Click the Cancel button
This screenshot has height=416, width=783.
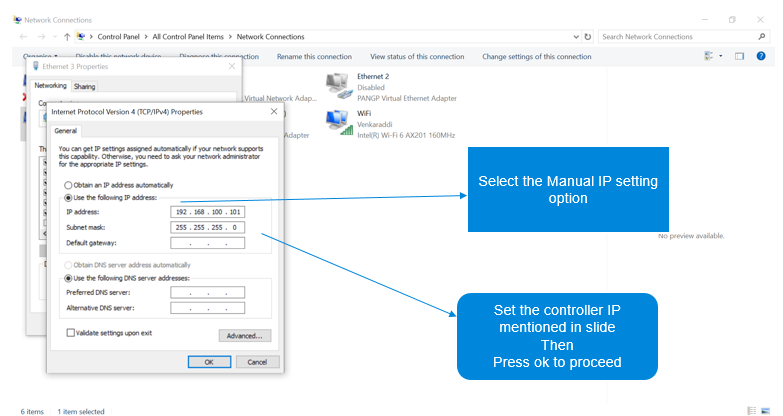click(x=257, y=362)
